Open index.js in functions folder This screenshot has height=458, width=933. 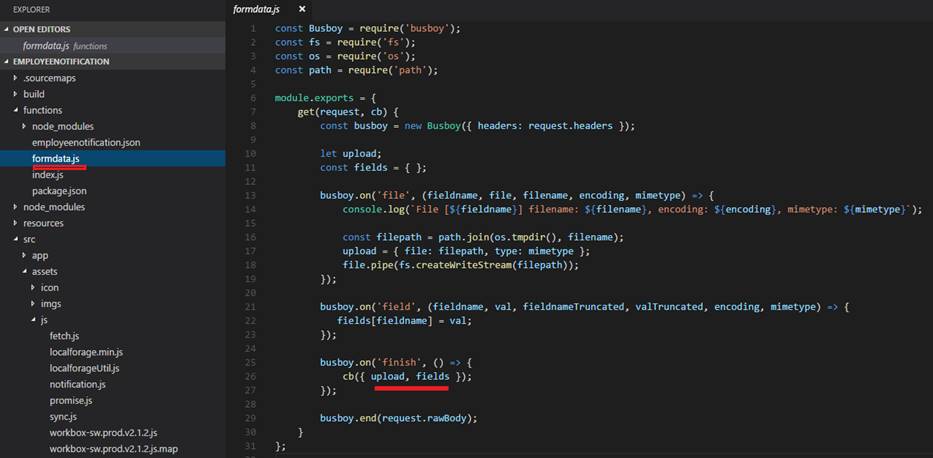tap(48, 175)
